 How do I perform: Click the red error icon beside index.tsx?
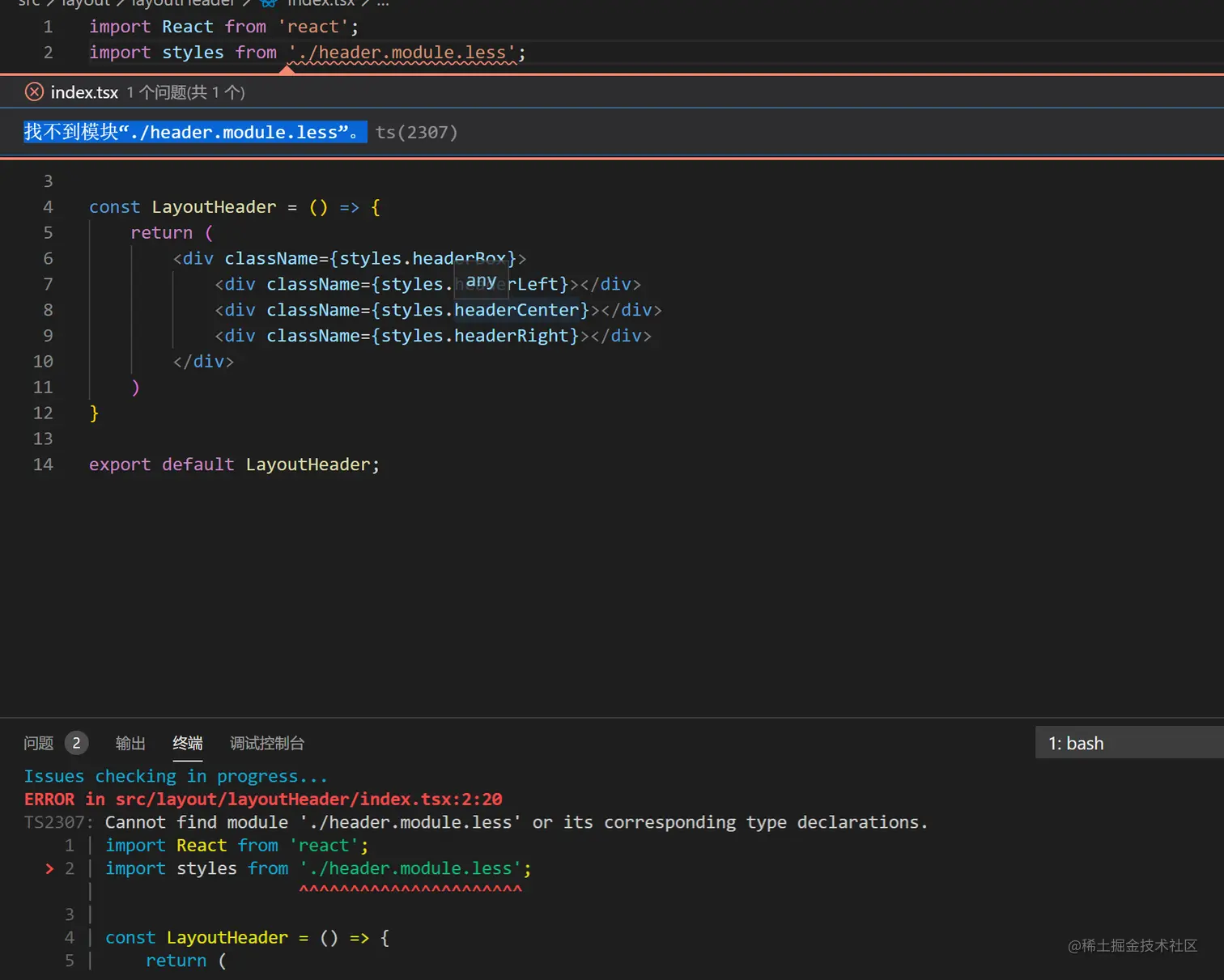(34, 92)
